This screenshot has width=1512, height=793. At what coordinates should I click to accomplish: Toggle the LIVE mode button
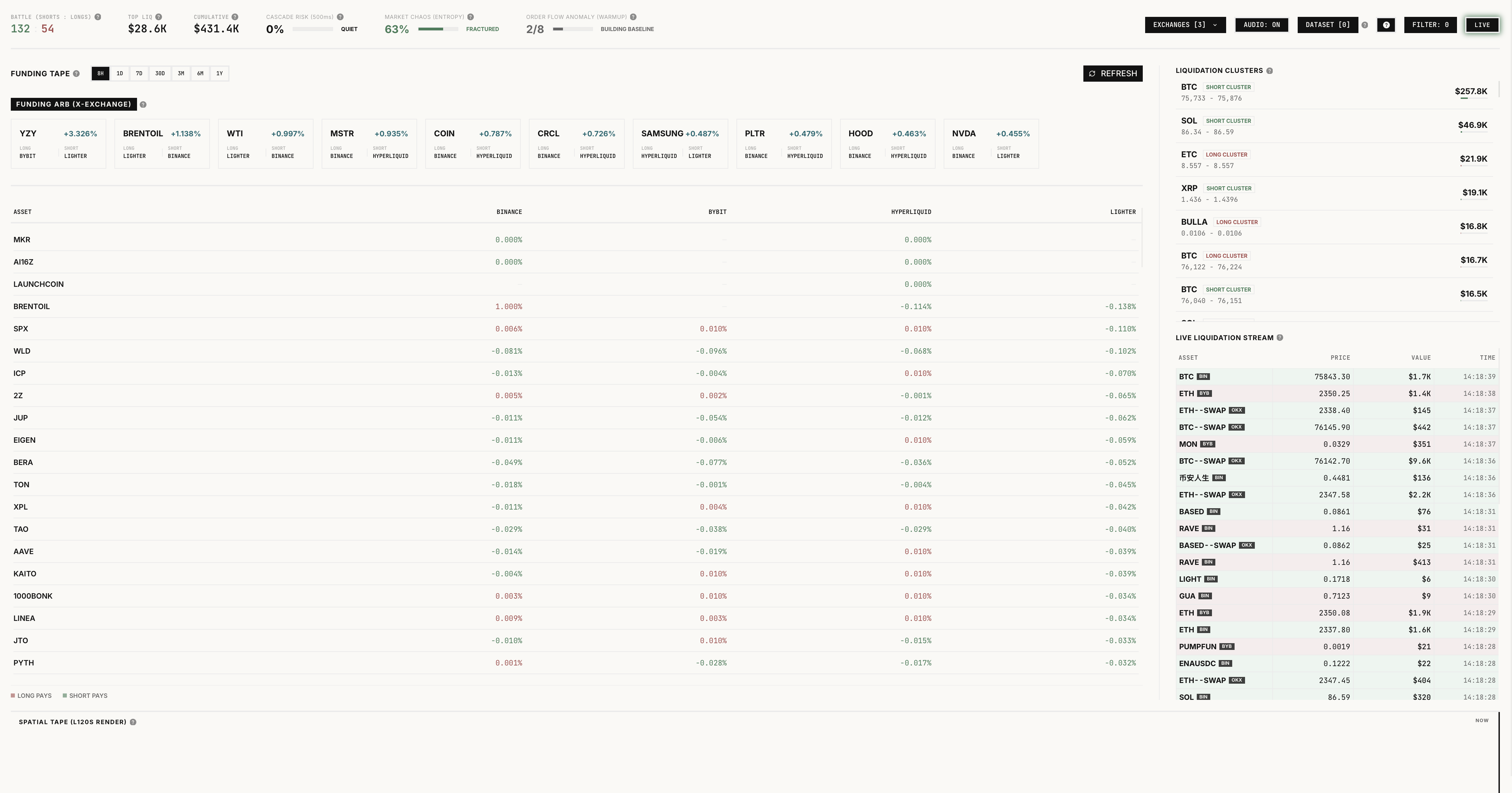(1482, 25)
